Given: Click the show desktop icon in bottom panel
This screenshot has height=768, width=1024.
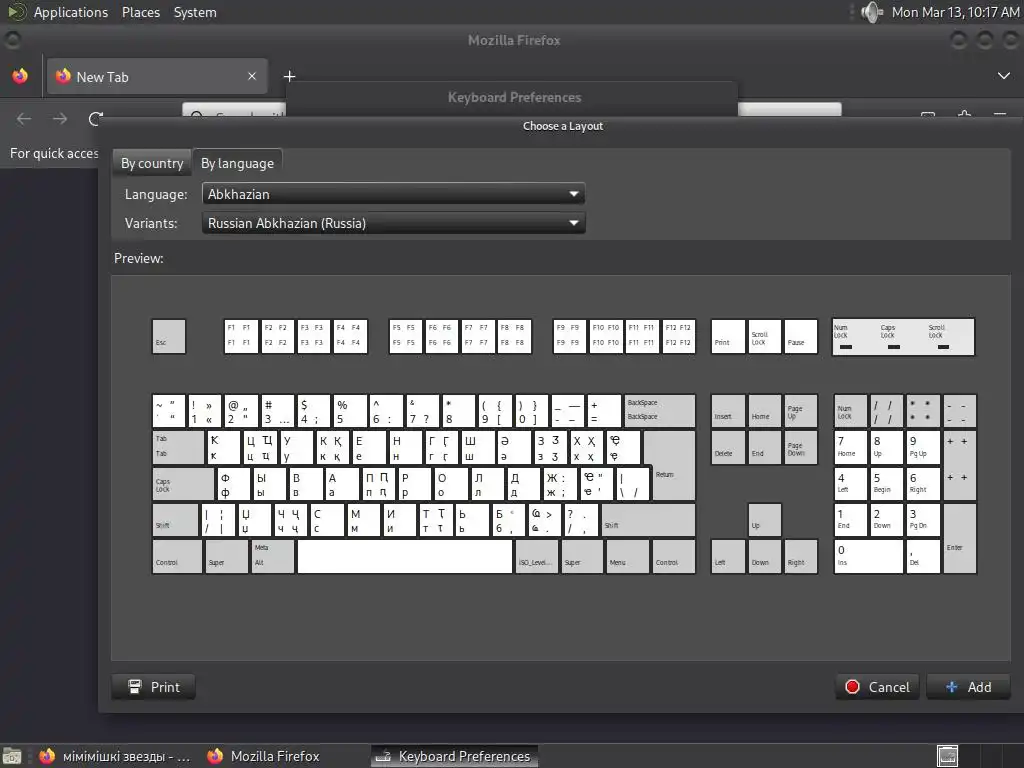Looking at the screenshot, I should [x=12, y=756].
